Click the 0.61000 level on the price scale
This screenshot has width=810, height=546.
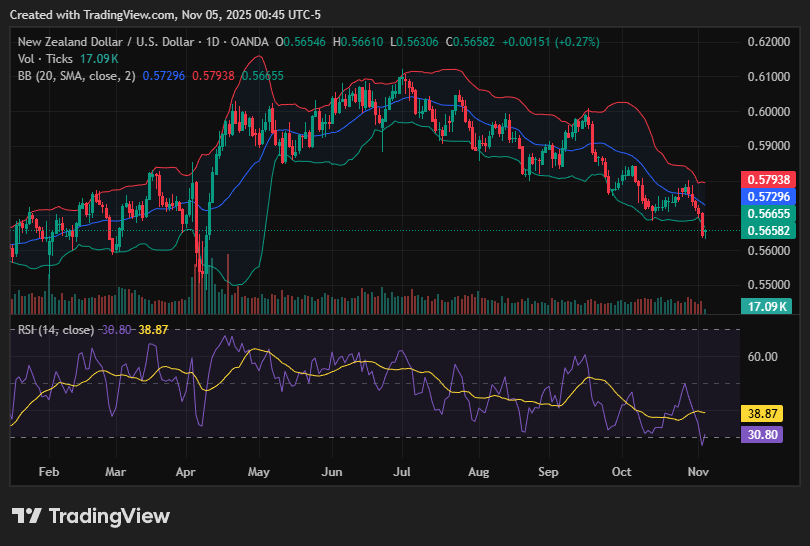pos(766,77)
